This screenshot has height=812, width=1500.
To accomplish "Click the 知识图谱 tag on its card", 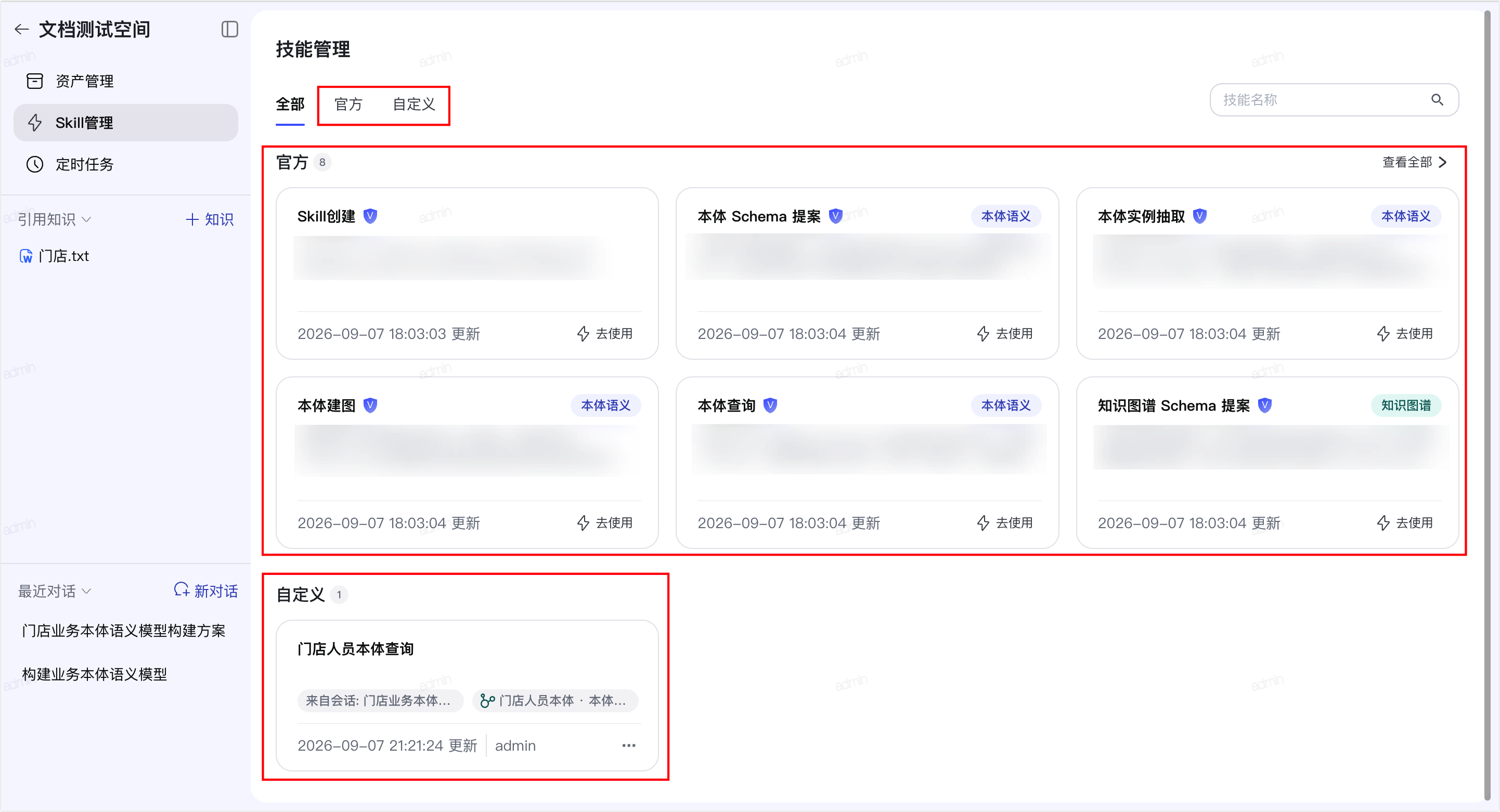I will point(1406,405).
